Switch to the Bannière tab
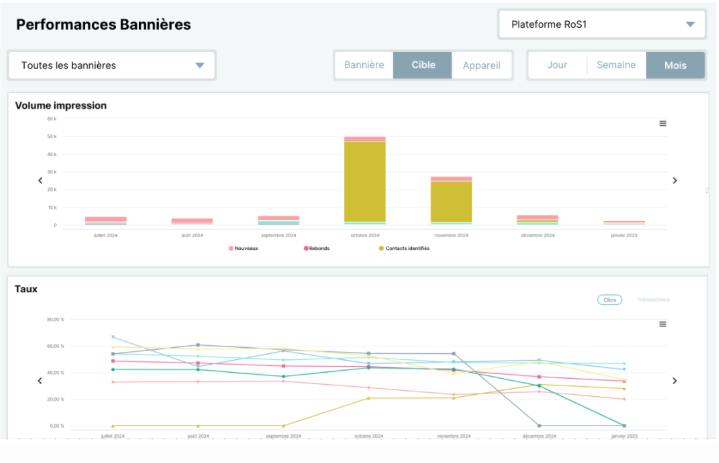The image size is (719, 463). coord(364,65)
